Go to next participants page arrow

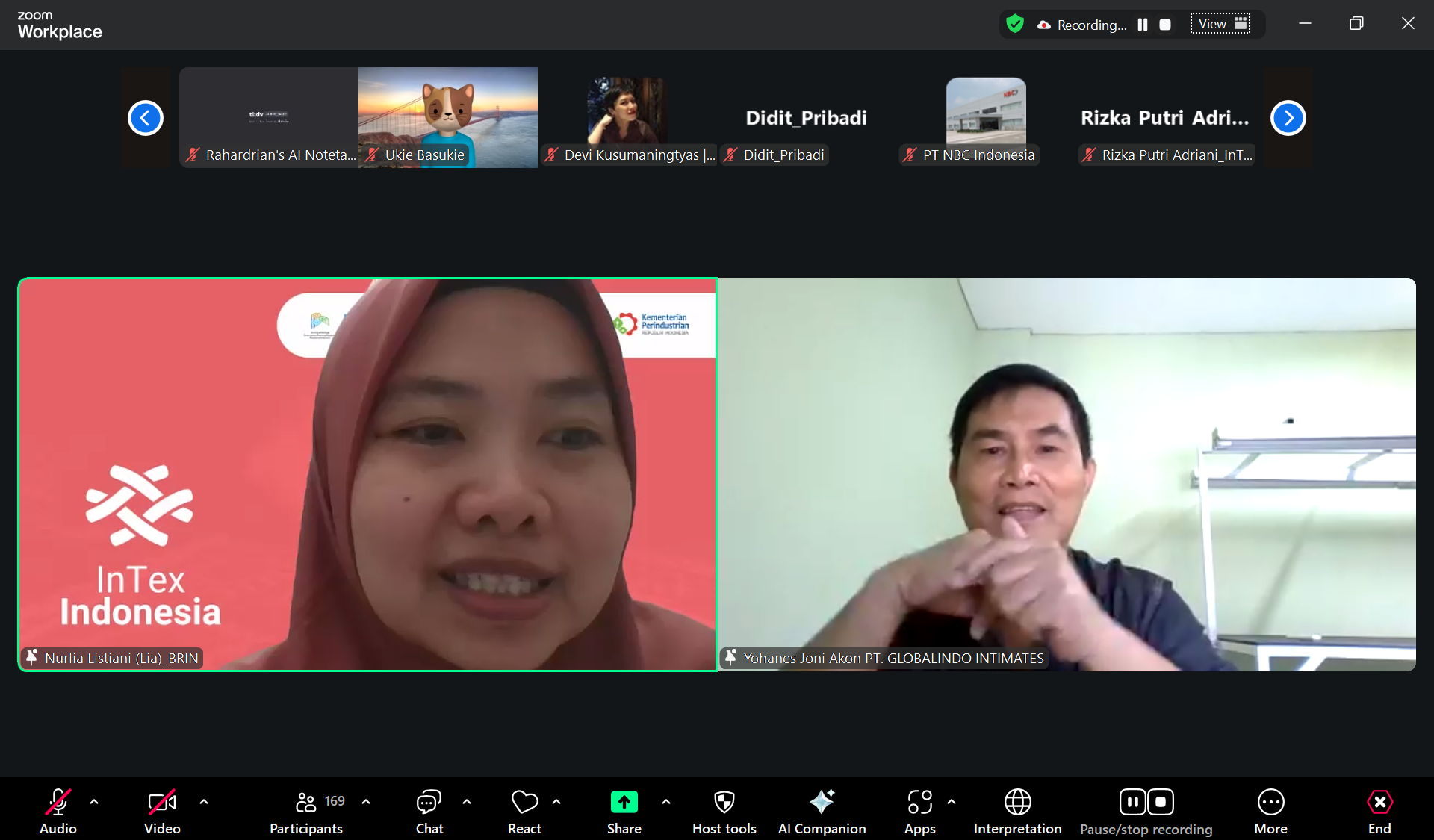tap(1288, 118)
